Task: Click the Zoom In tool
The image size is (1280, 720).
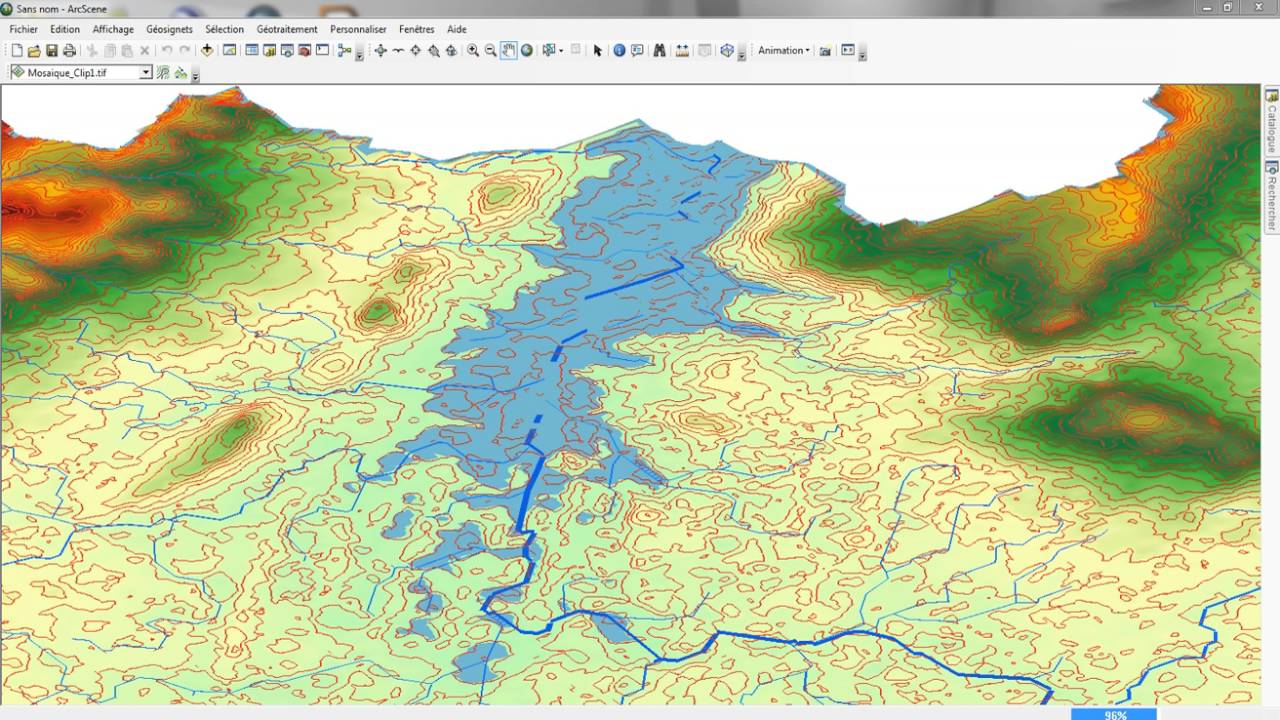Action: 473,50
